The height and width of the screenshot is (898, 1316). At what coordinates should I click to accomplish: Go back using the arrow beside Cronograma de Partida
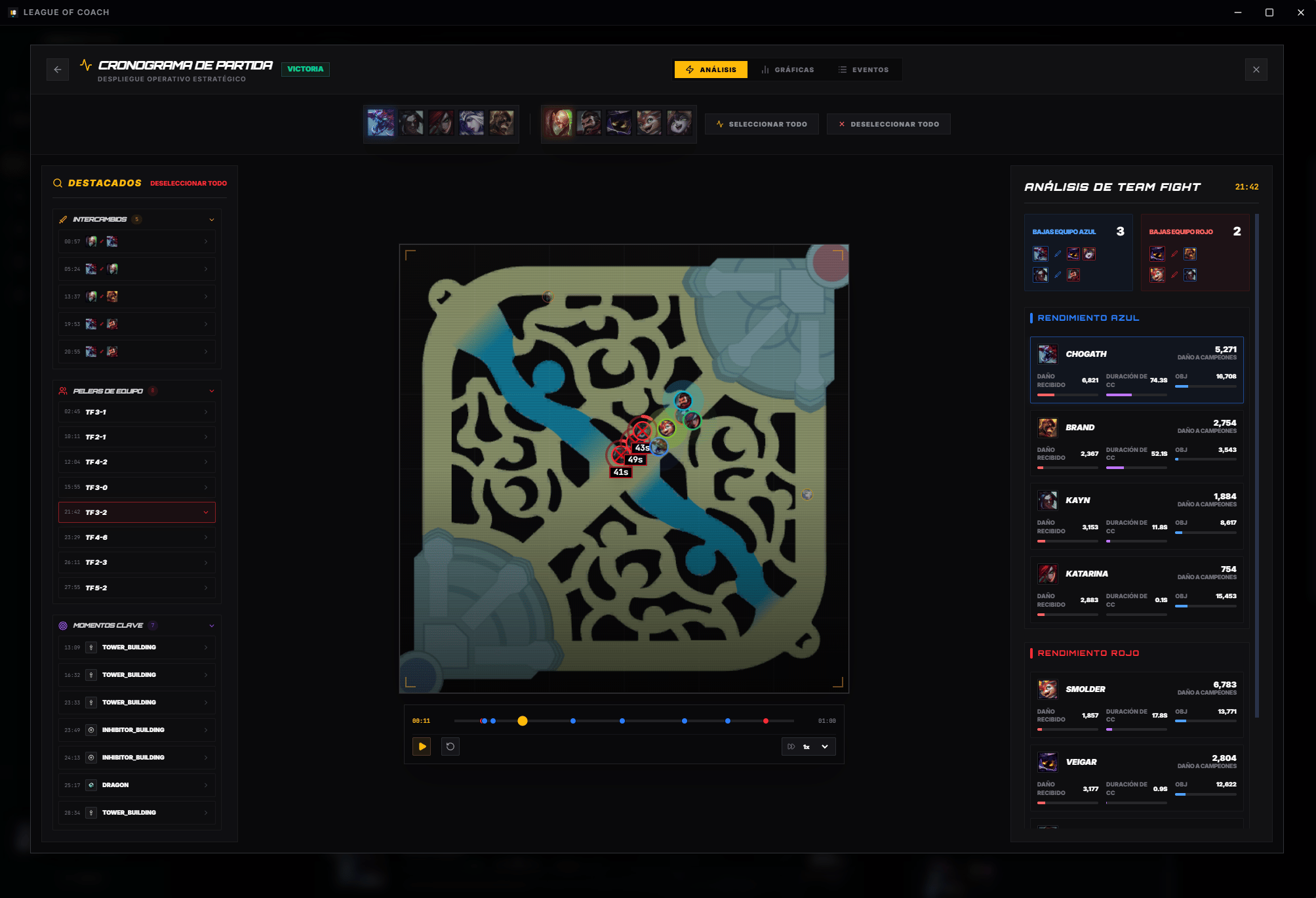[58, 70]
